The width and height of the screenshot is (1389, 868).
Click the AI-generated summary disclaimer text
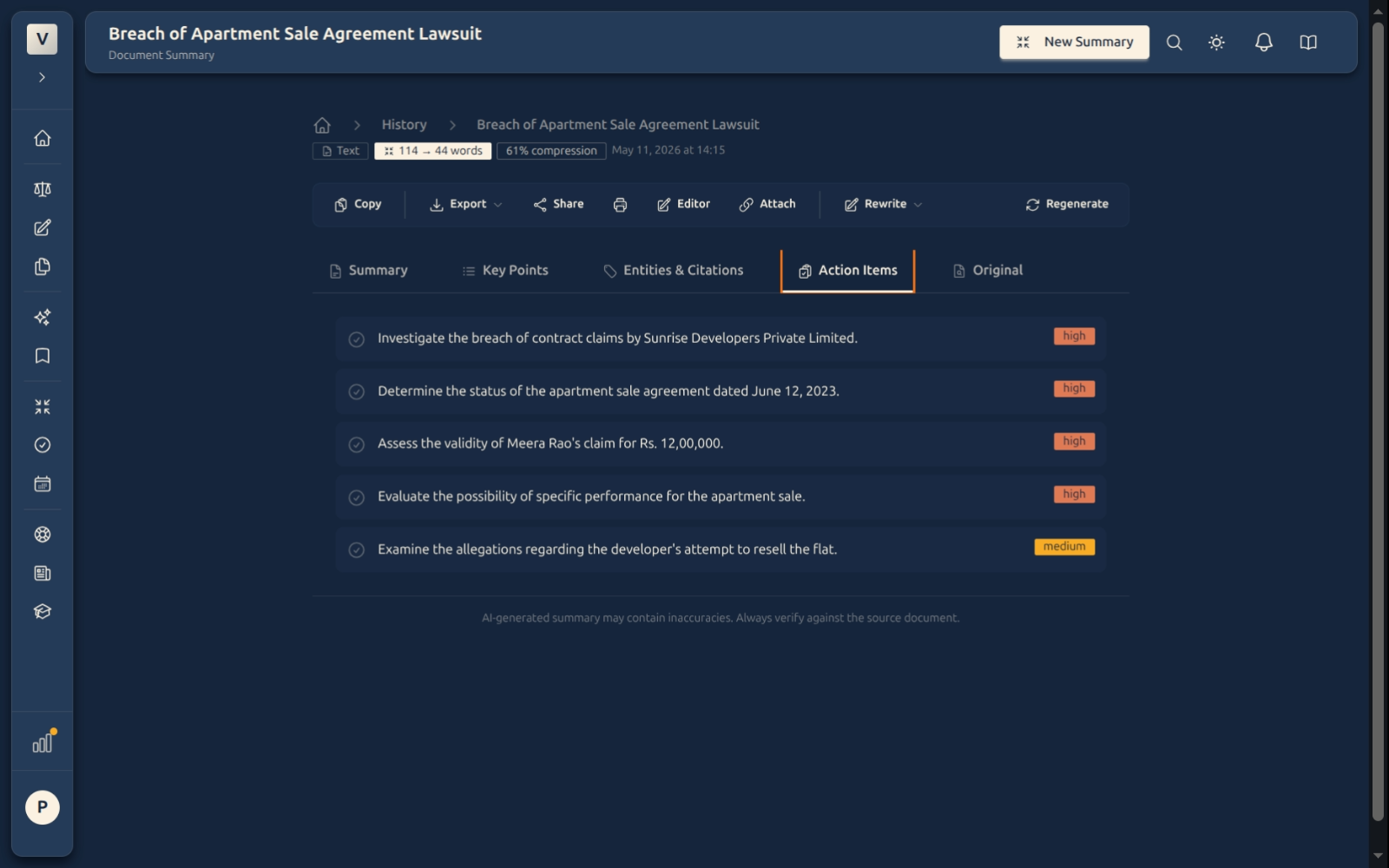click(721, 618)
